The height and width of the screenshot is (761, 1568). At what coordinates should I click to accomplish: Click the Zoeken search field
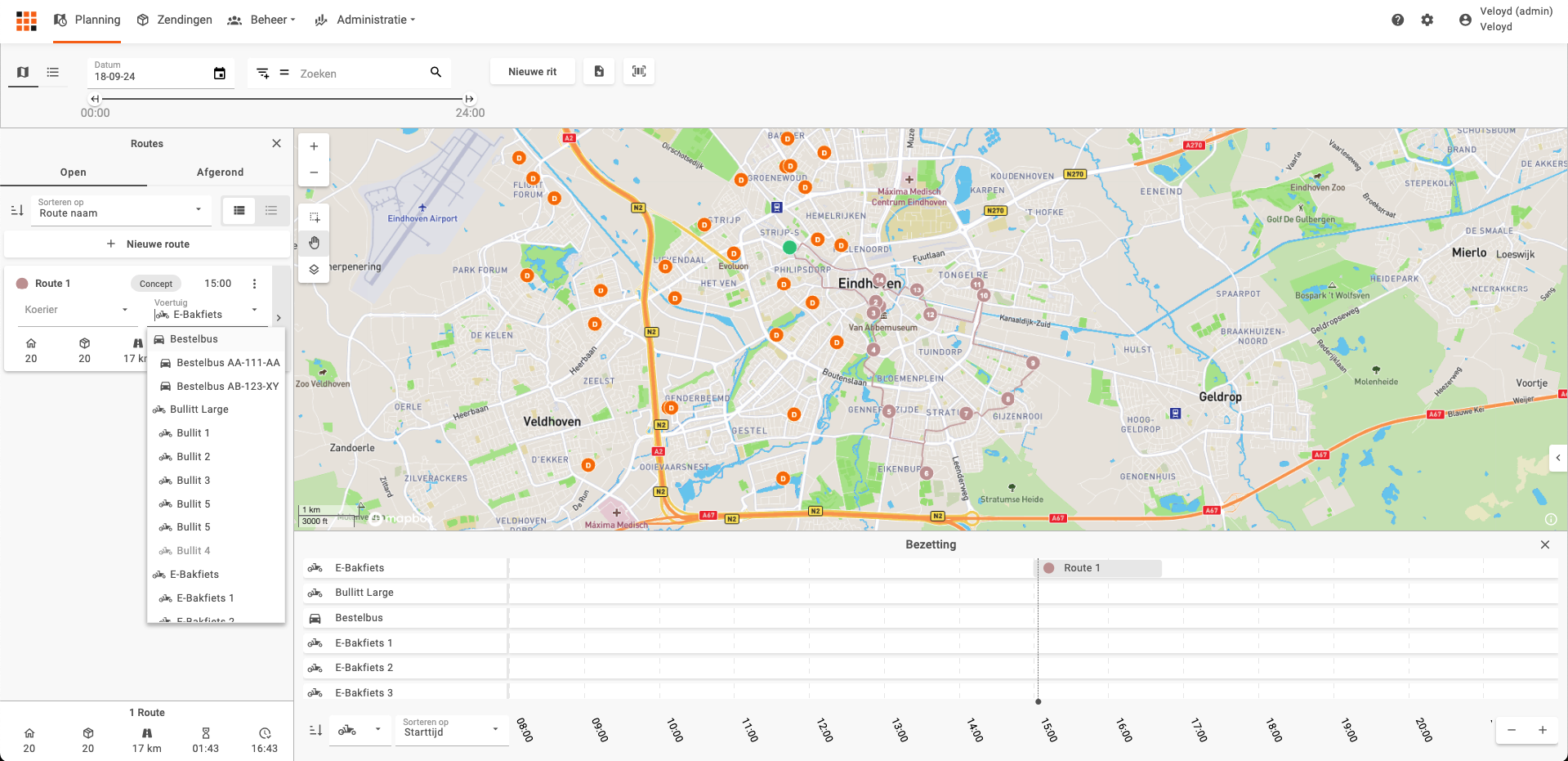[360, 74]
